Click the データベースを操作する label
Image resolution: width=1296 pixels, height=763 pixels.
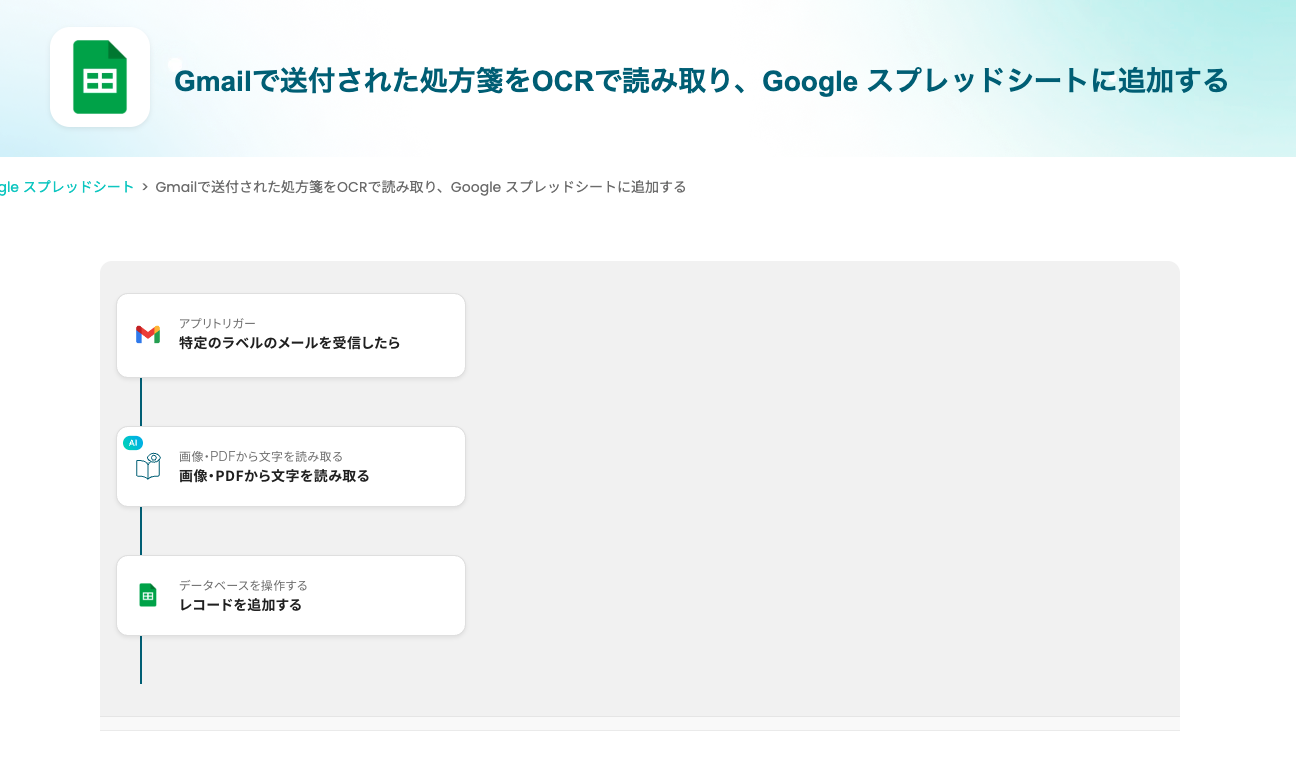point(243,585)
